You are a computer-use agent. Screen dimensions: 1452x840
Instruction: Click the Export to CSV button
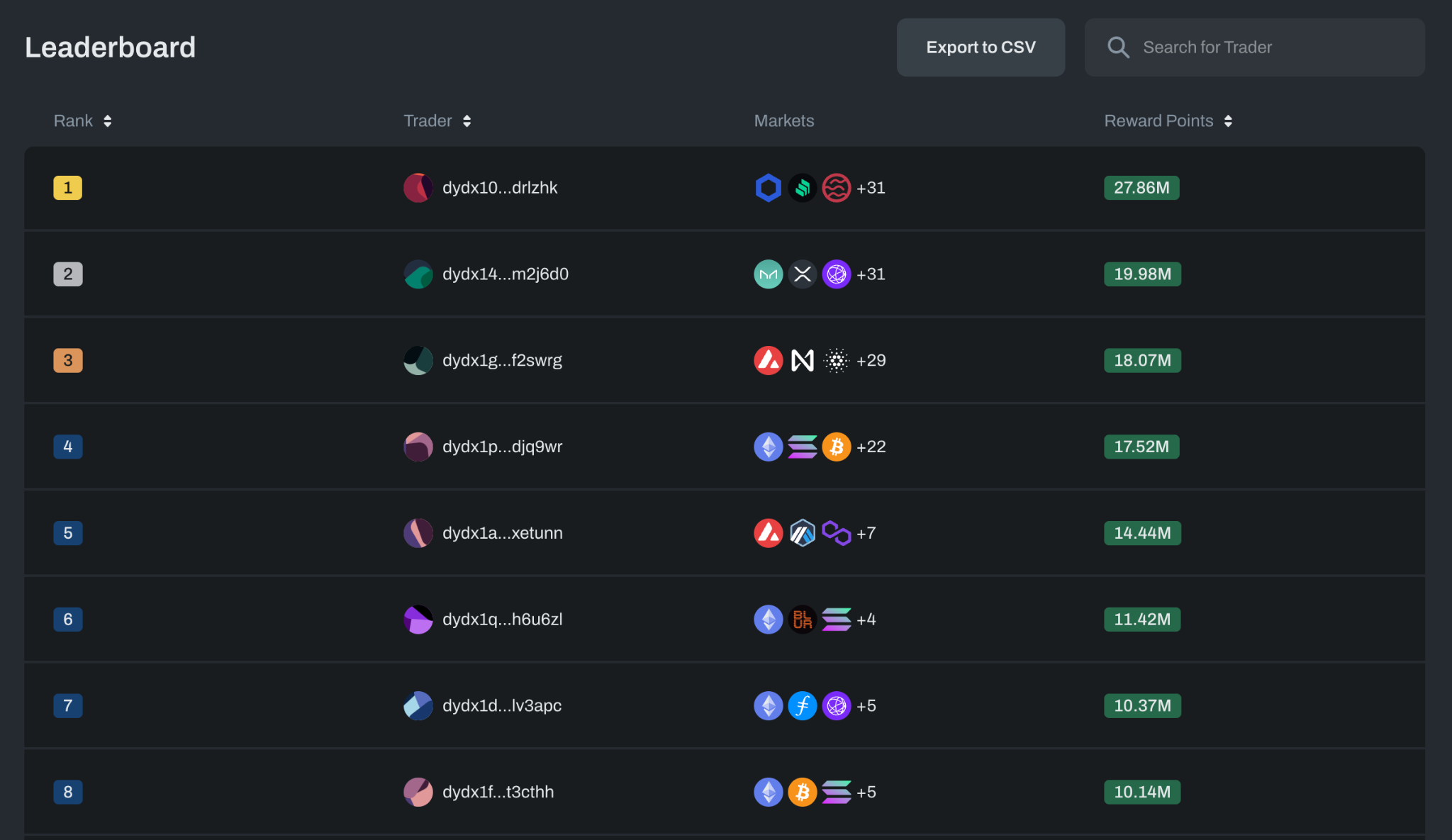(981, 47)
